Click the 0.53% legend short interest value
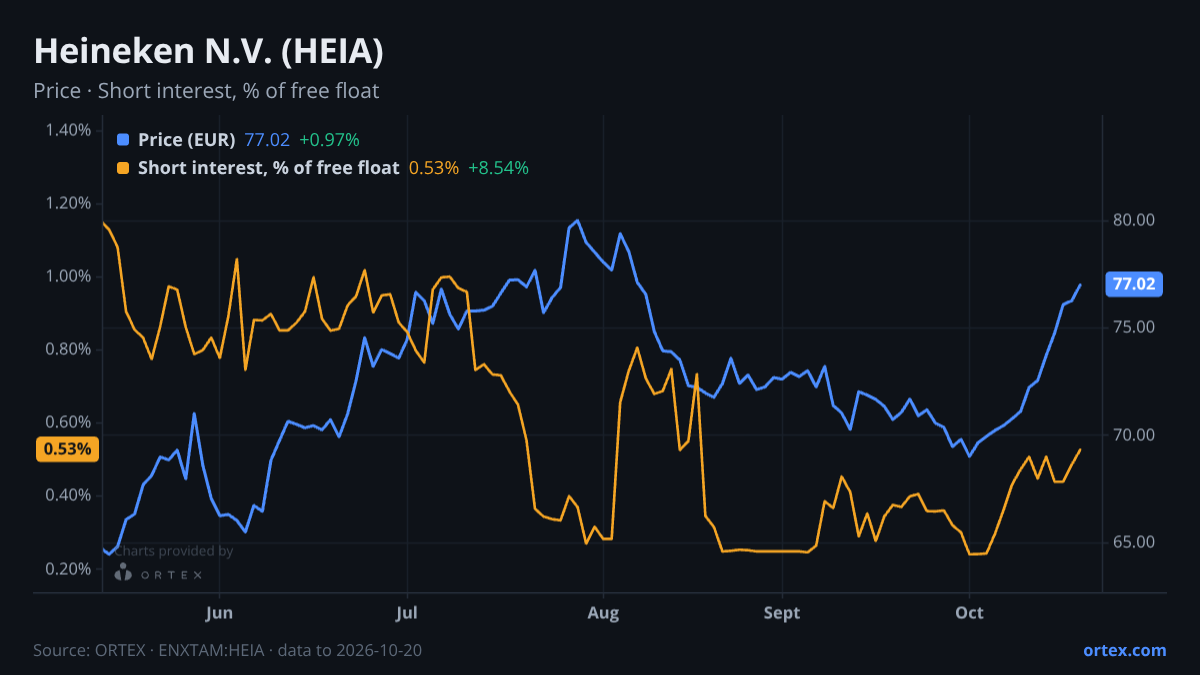The image size is (1200, 675). (434, 168)
